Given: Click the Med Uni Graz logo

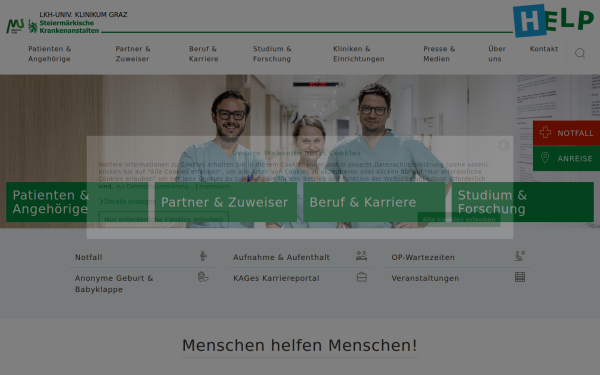Looking at the screenshot, I should click(15, 26).
